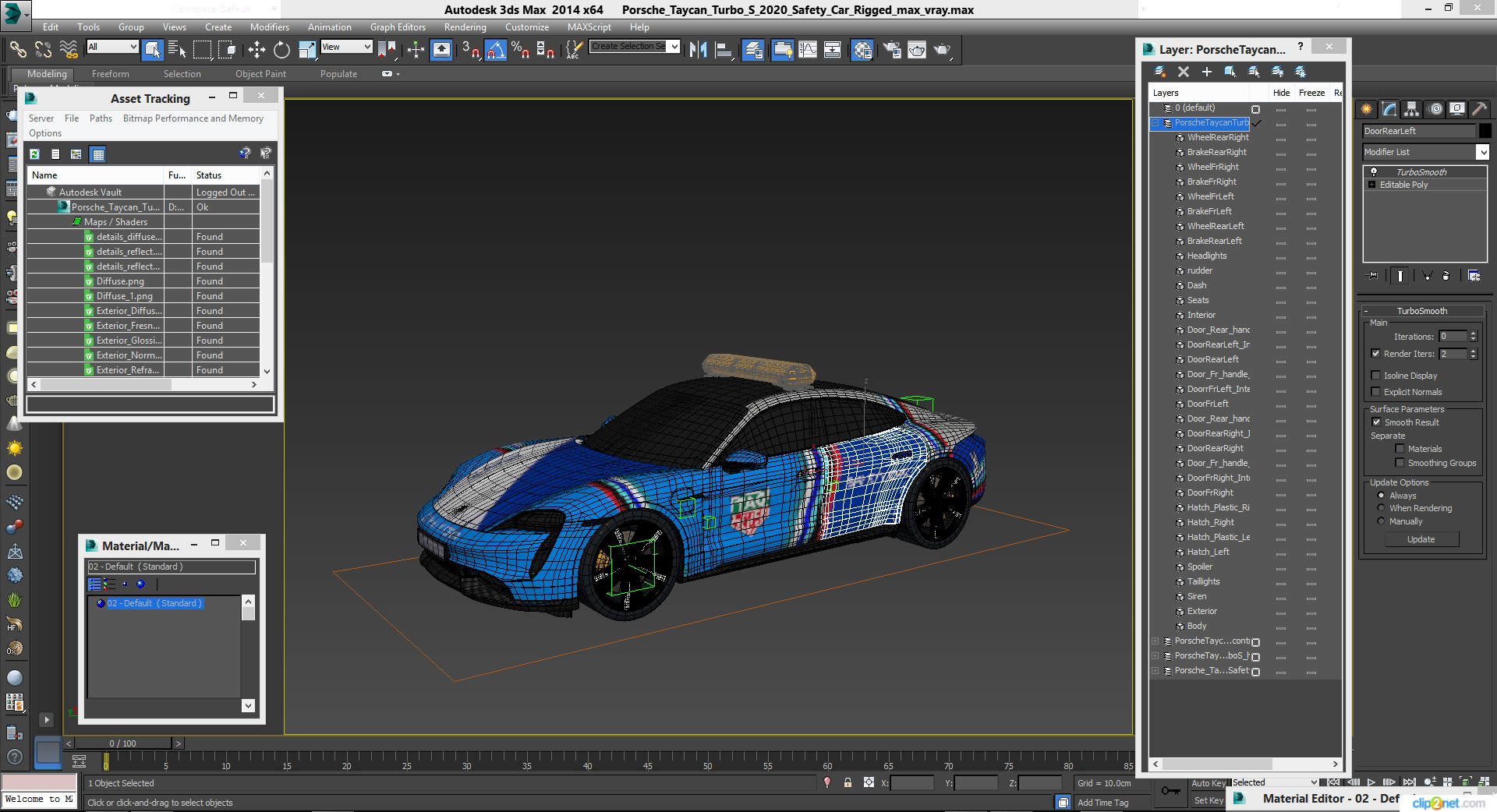
Task: Refresh the Asset Tracking list
Action: pyautogui.click(x=34, y=154)
